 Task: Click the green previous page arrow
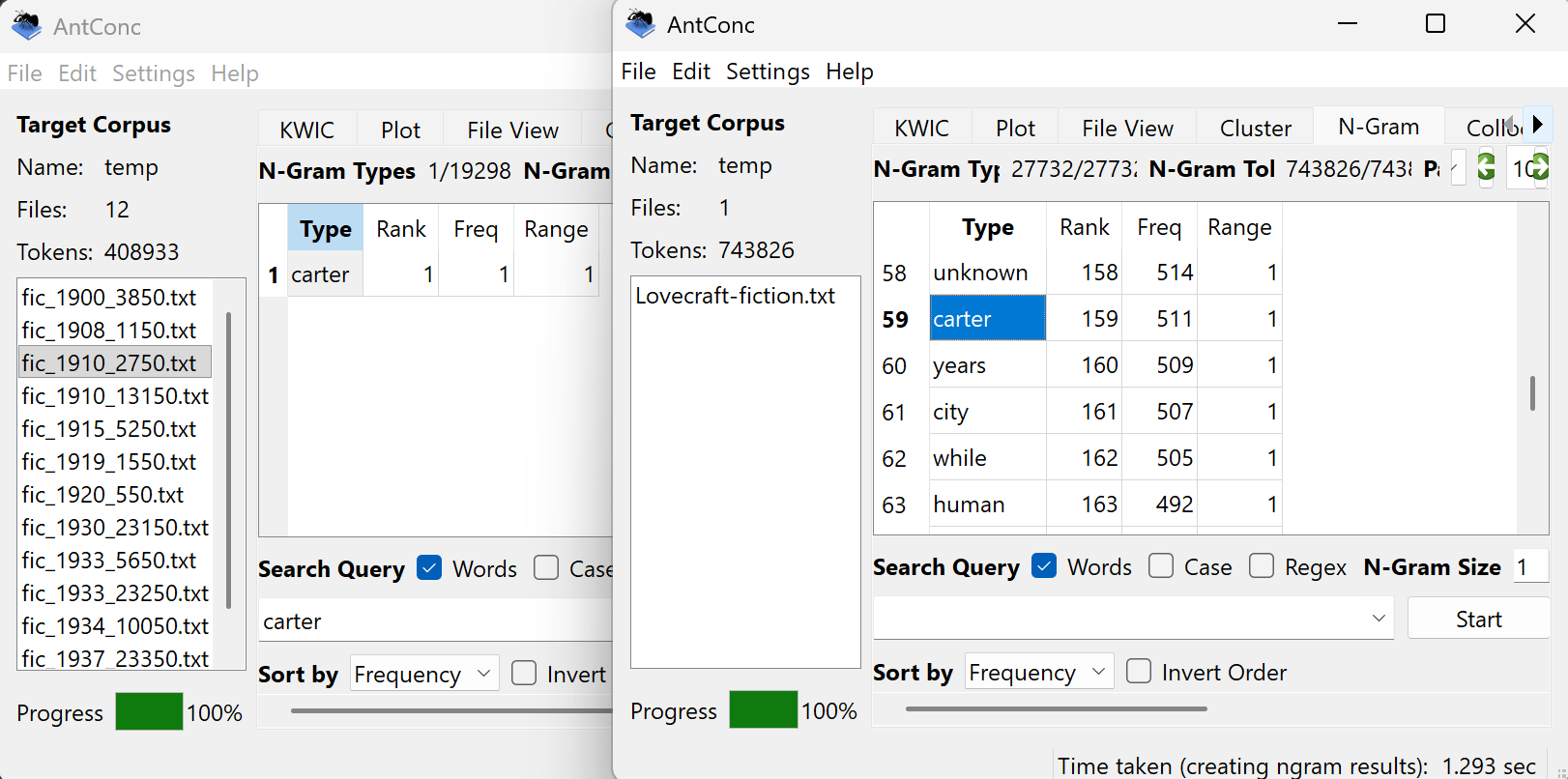pos(1486,168)
